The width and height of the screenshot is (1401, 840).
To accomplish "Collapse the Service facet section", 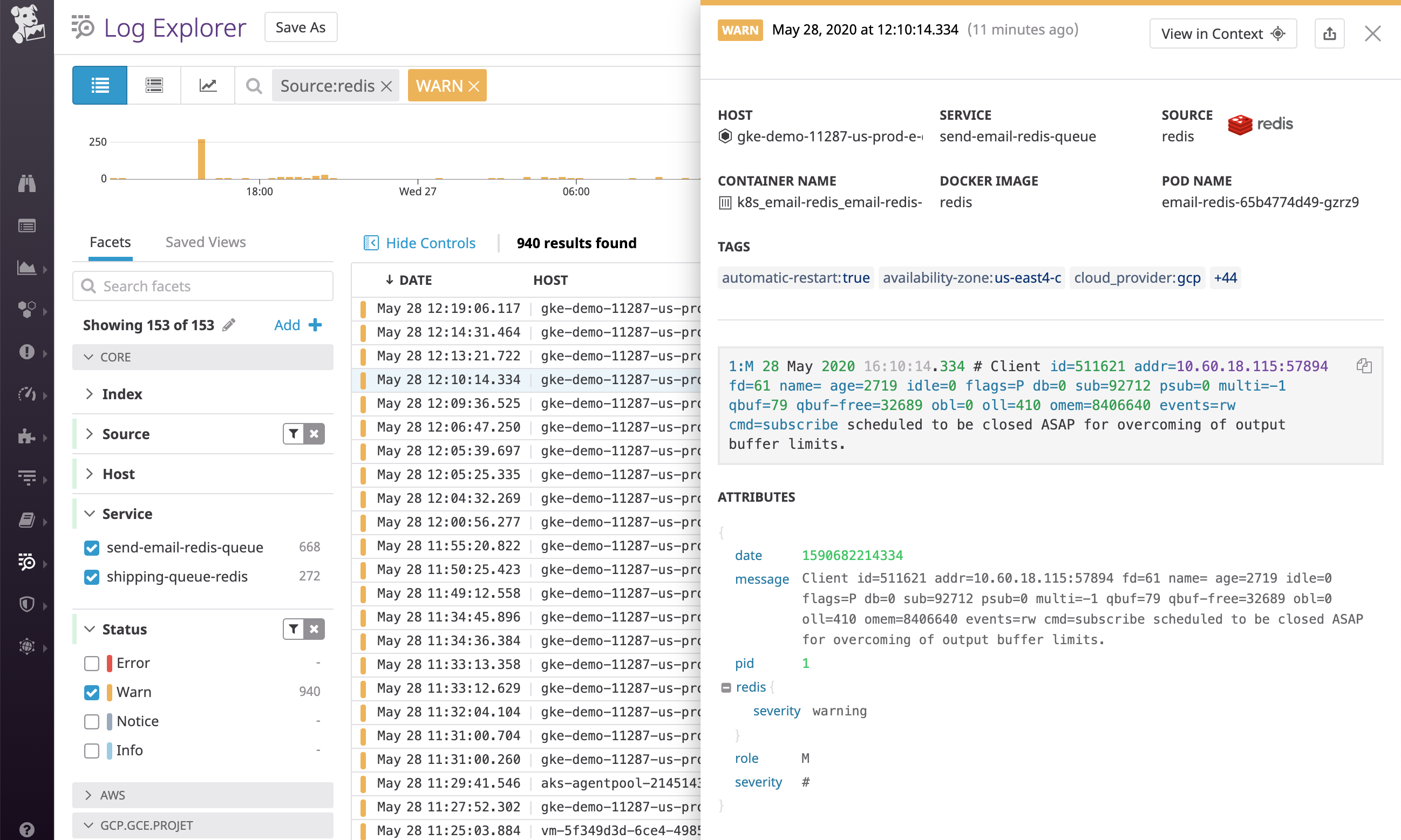I will (90, 514).
